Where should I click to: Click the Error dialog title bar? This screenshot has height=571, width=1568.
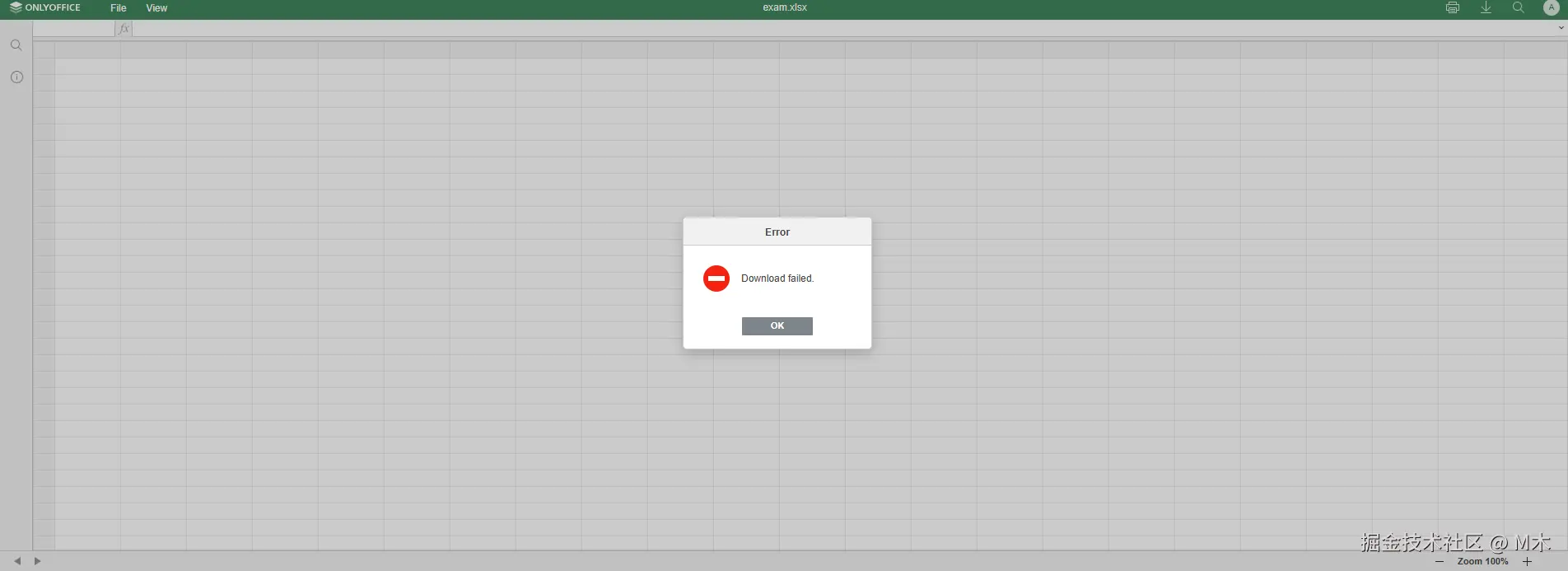(777, 232)
